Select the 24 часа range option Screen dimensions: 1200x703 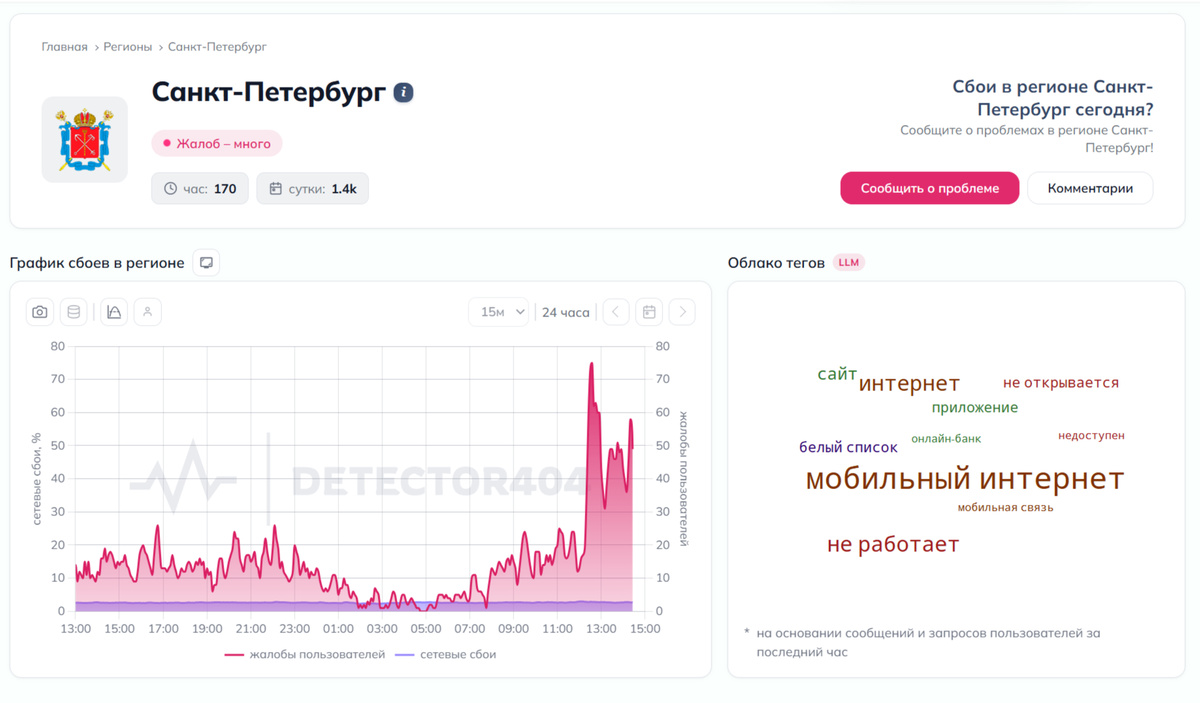[x=566, y=312]
